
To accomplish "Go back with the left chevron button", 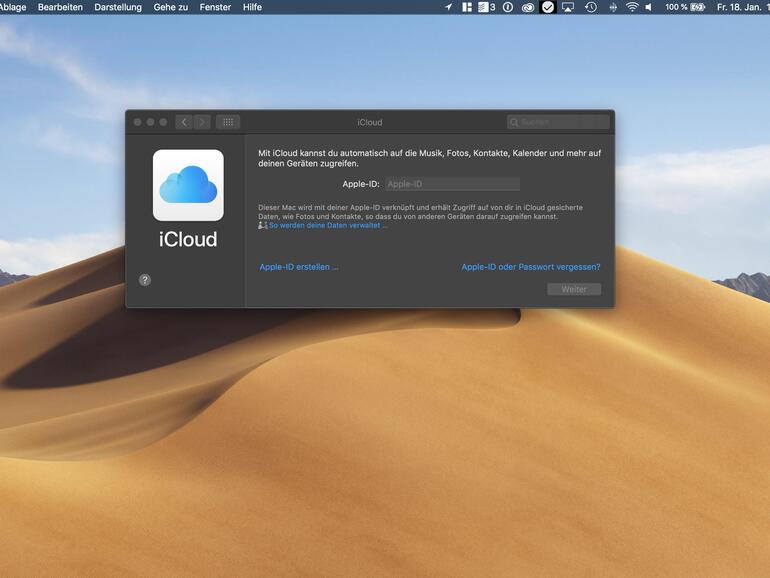I will (184, 122).
